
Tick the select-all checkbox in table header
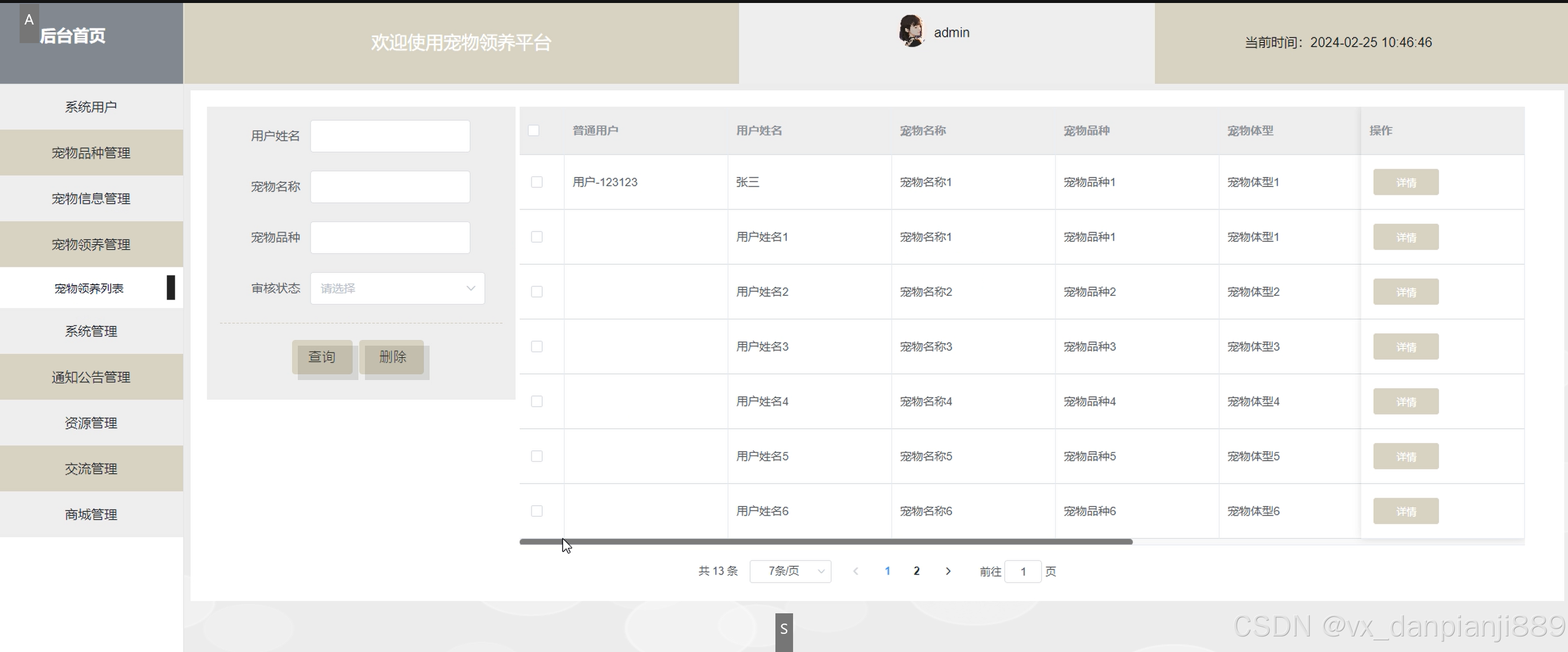point(534,131)
